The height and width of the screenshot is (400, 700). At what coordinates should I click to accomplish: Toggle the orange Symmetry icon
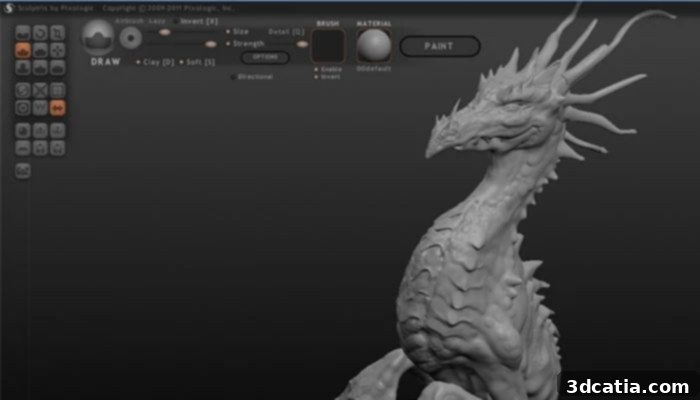pos(58,108)
